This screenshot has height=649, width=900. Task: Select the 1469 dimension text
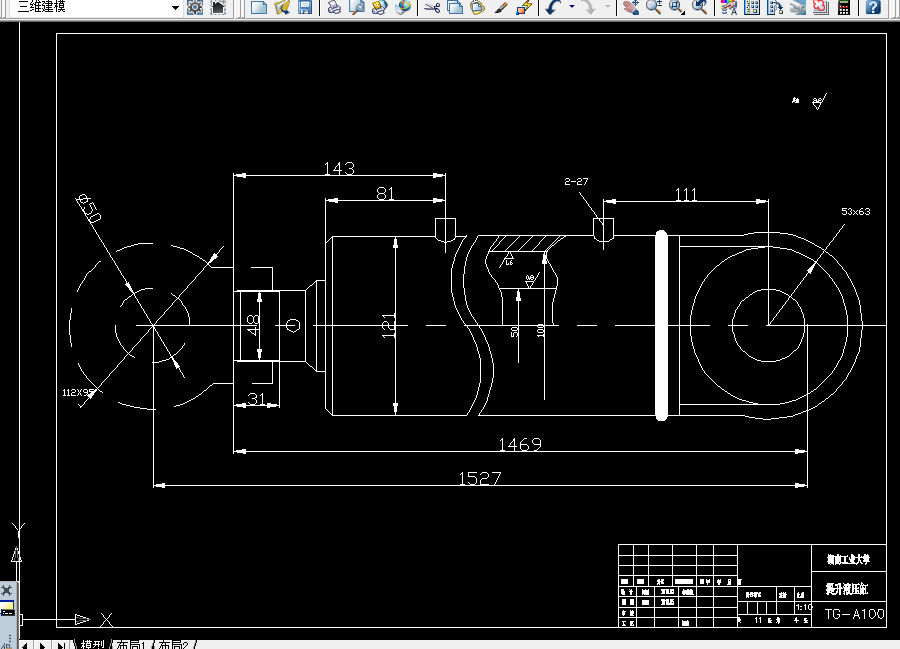[520, 444]
